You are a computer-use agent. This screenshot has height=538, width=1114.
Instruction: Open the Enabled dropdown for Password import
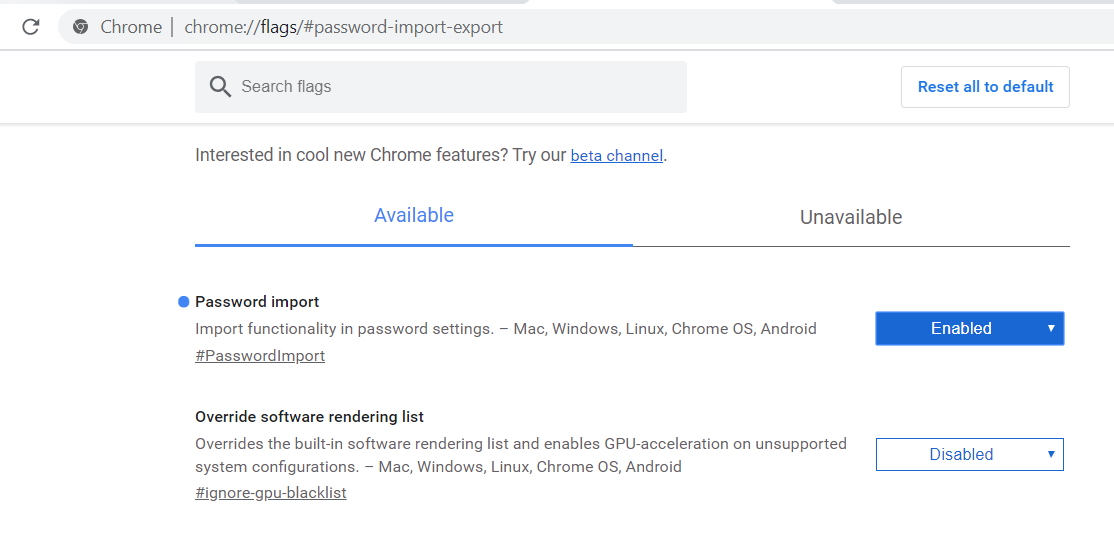[x=961, y=328]
